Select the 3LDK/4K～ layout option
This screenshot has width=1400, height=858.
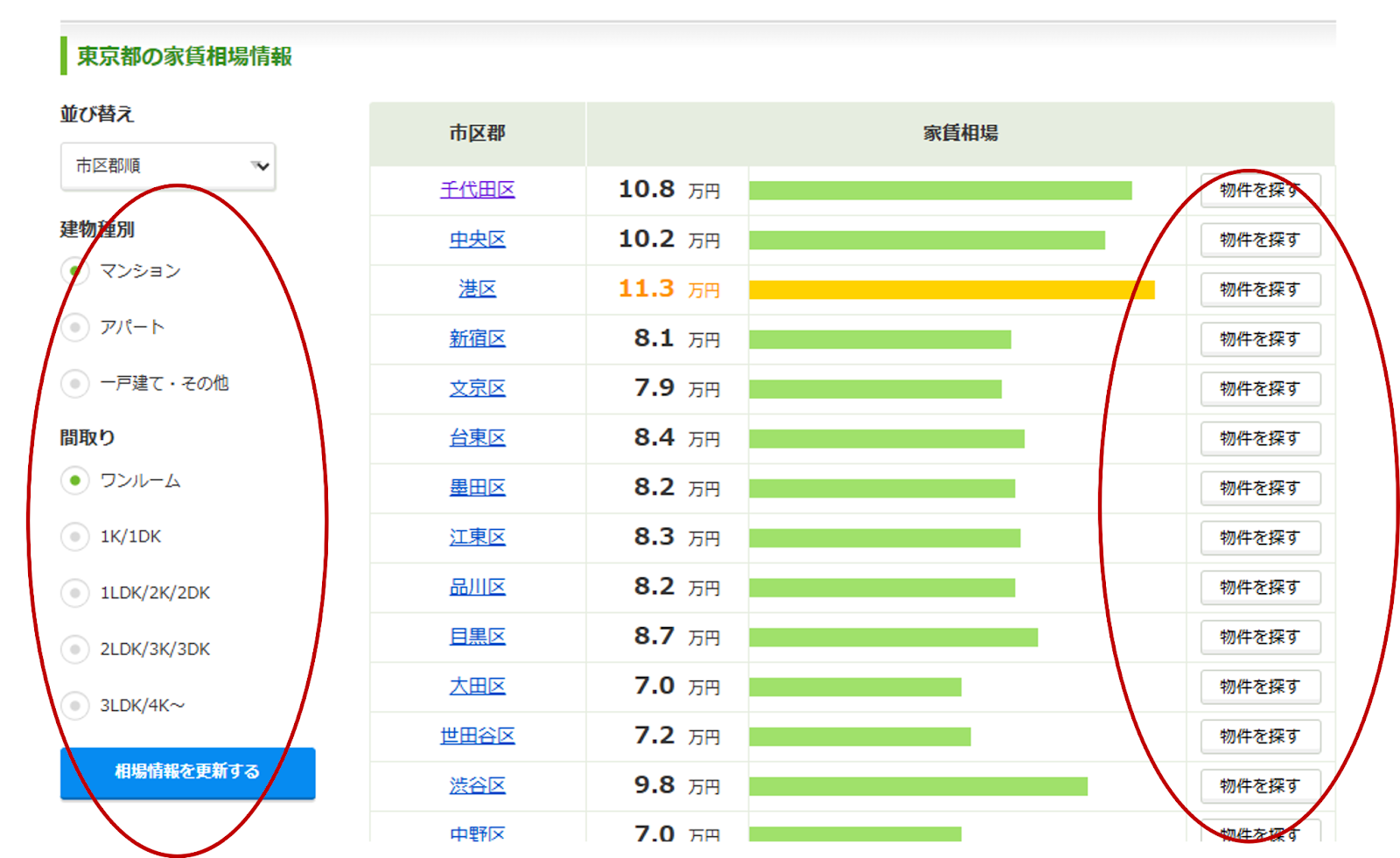tap(75, 705)
